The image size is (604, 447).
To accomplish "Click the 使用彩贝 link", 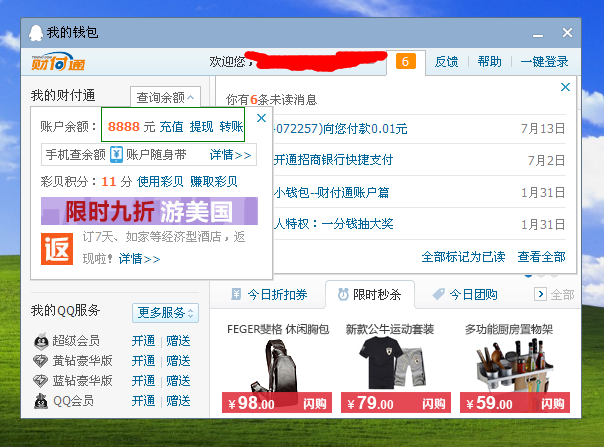I will click(x=160, y=181).
